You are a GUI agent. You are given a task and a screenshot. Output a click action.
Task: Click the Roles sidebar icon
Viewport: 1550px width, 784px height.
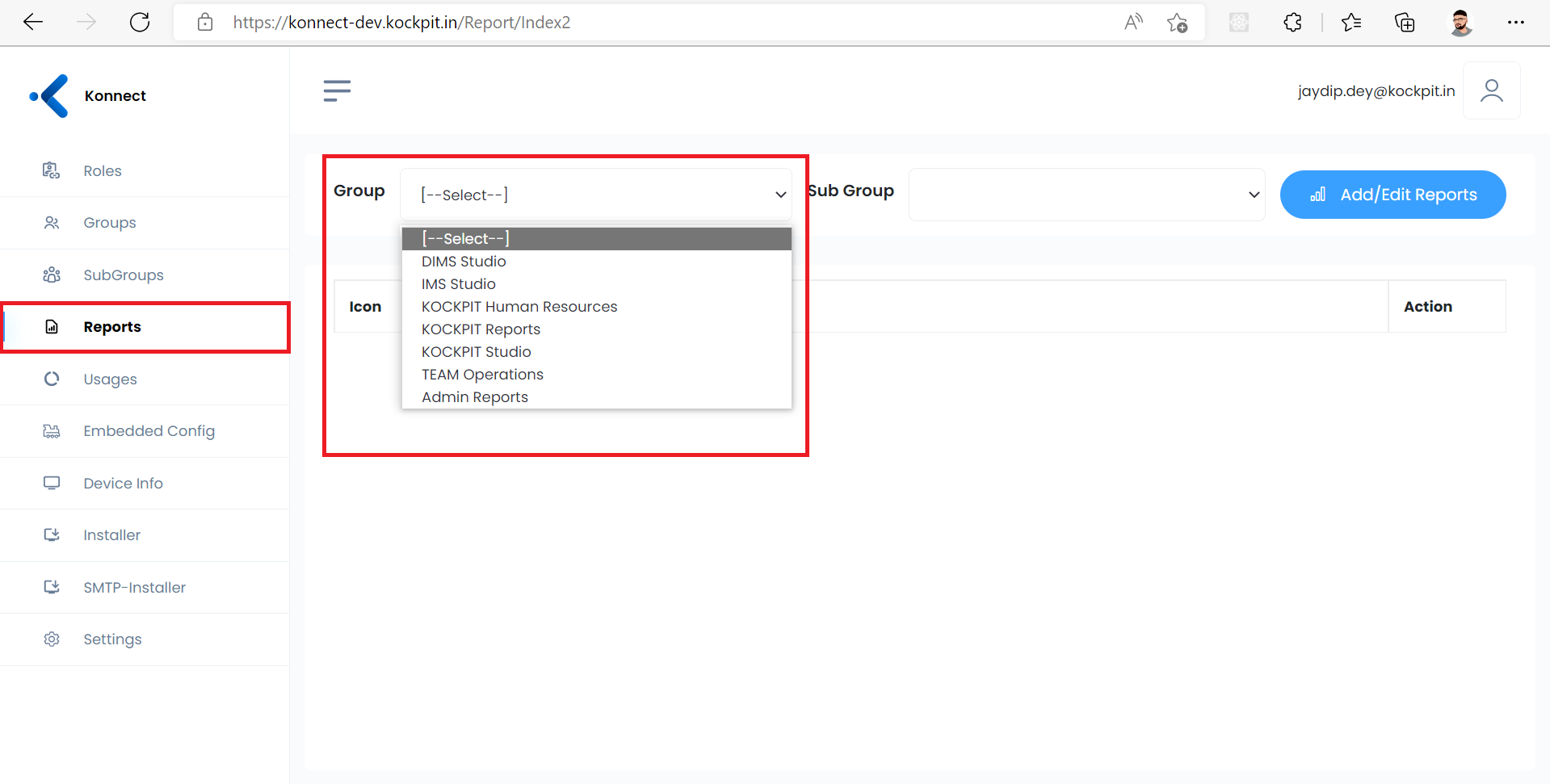point(52,170)
